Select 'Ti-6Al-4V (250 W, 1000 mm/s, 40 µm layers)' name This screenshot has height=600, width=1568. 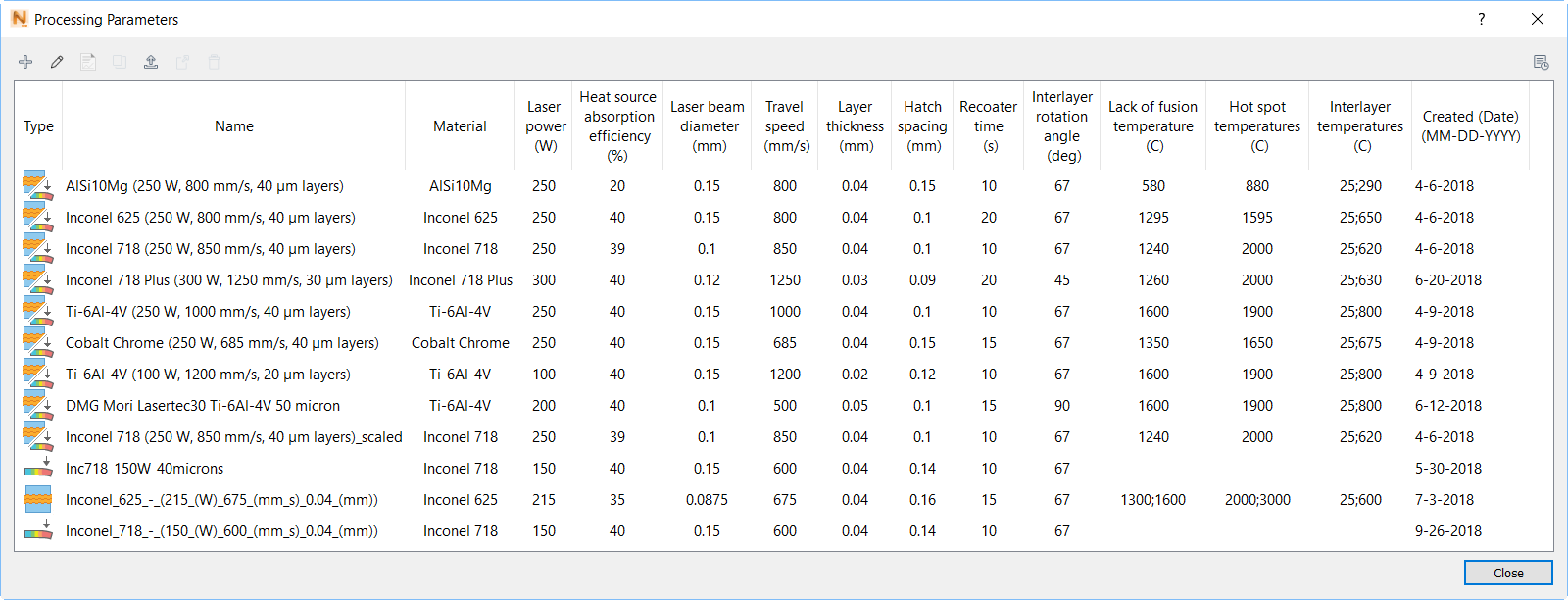(208, 311)
